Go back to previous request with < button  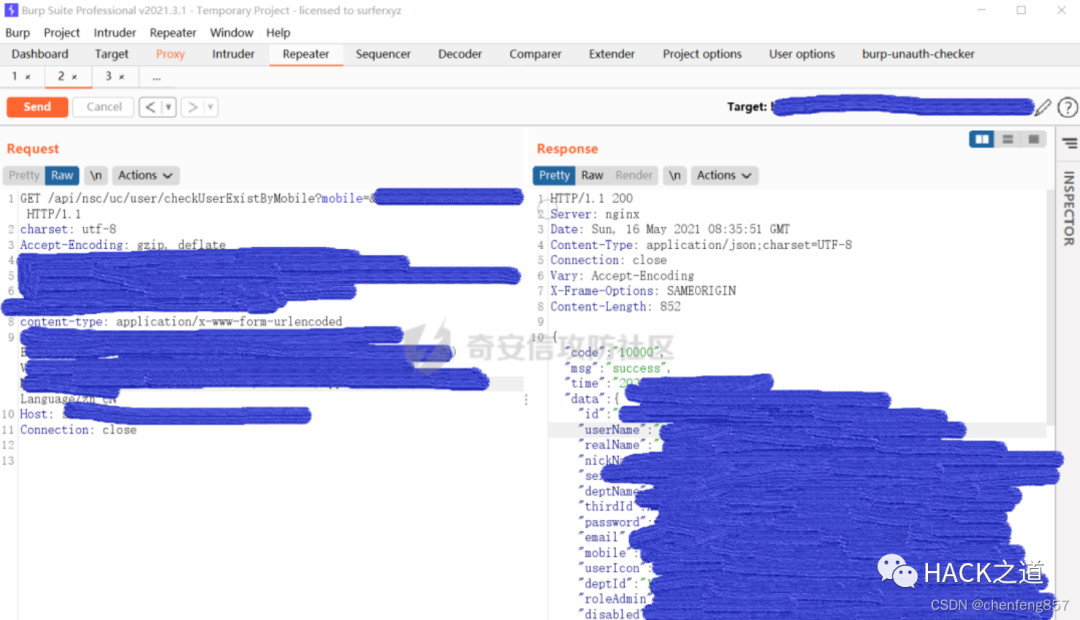coord(150,107)
